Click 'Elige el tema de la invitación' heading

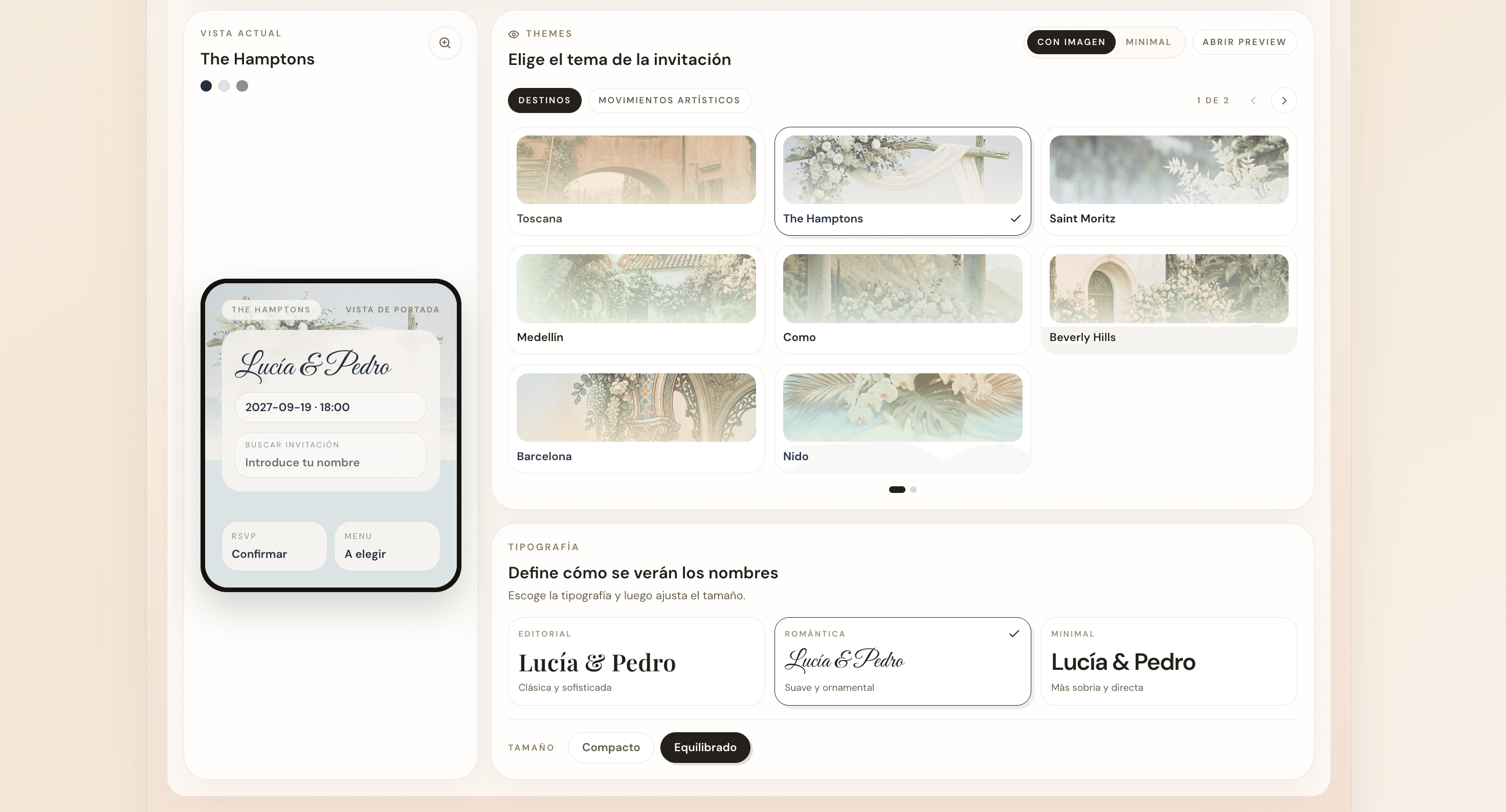(x=619, y=60)
